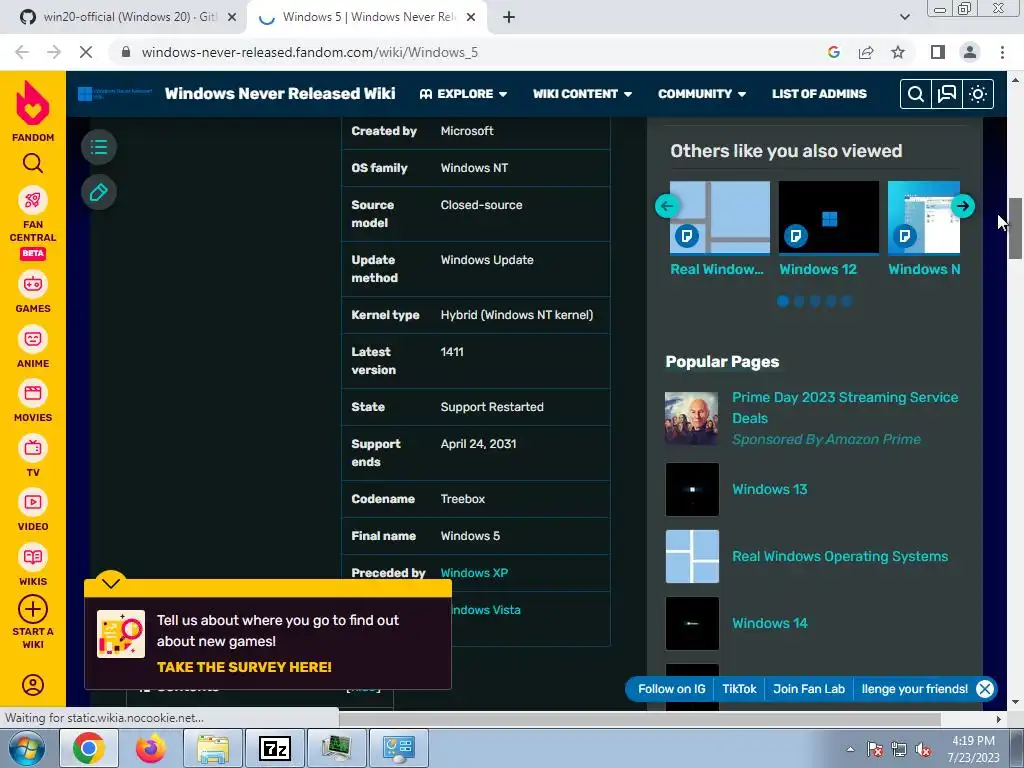Open the Wikis book icon
This screenshot has height=768, width=1024.
click(33, 557)
